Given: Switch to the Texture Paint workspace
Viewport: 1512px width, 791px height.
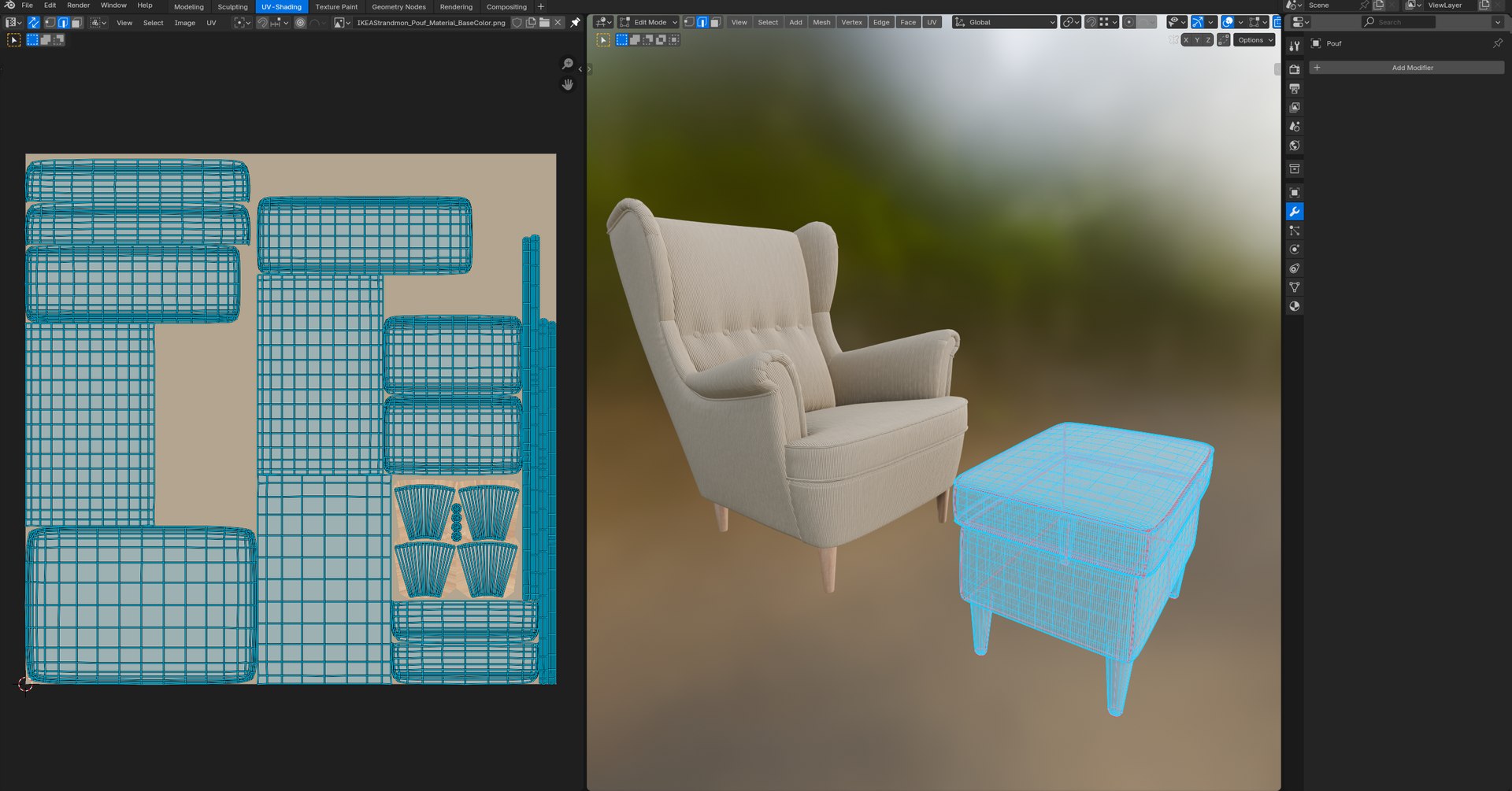Looking at the screenshot, I should click(336, 6).
